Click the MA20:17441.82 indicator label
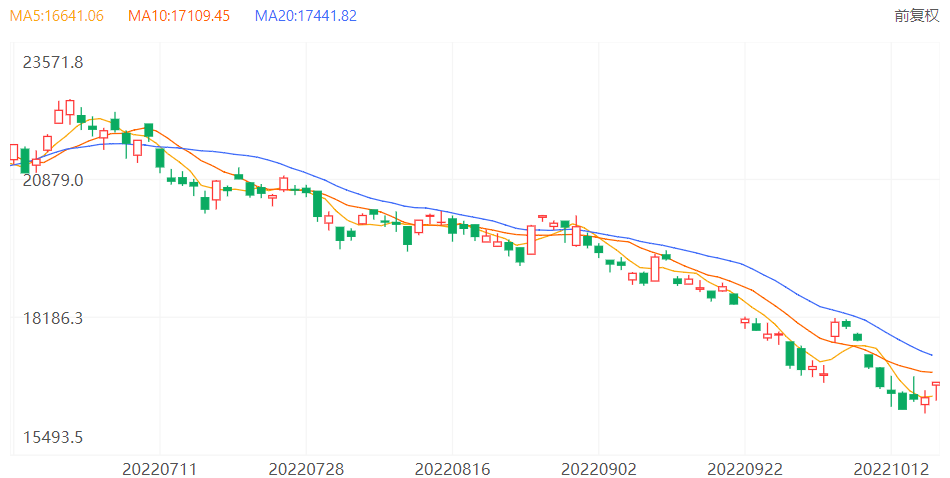The height and width of the screenshot is (478, 950). tap(306, 16)
